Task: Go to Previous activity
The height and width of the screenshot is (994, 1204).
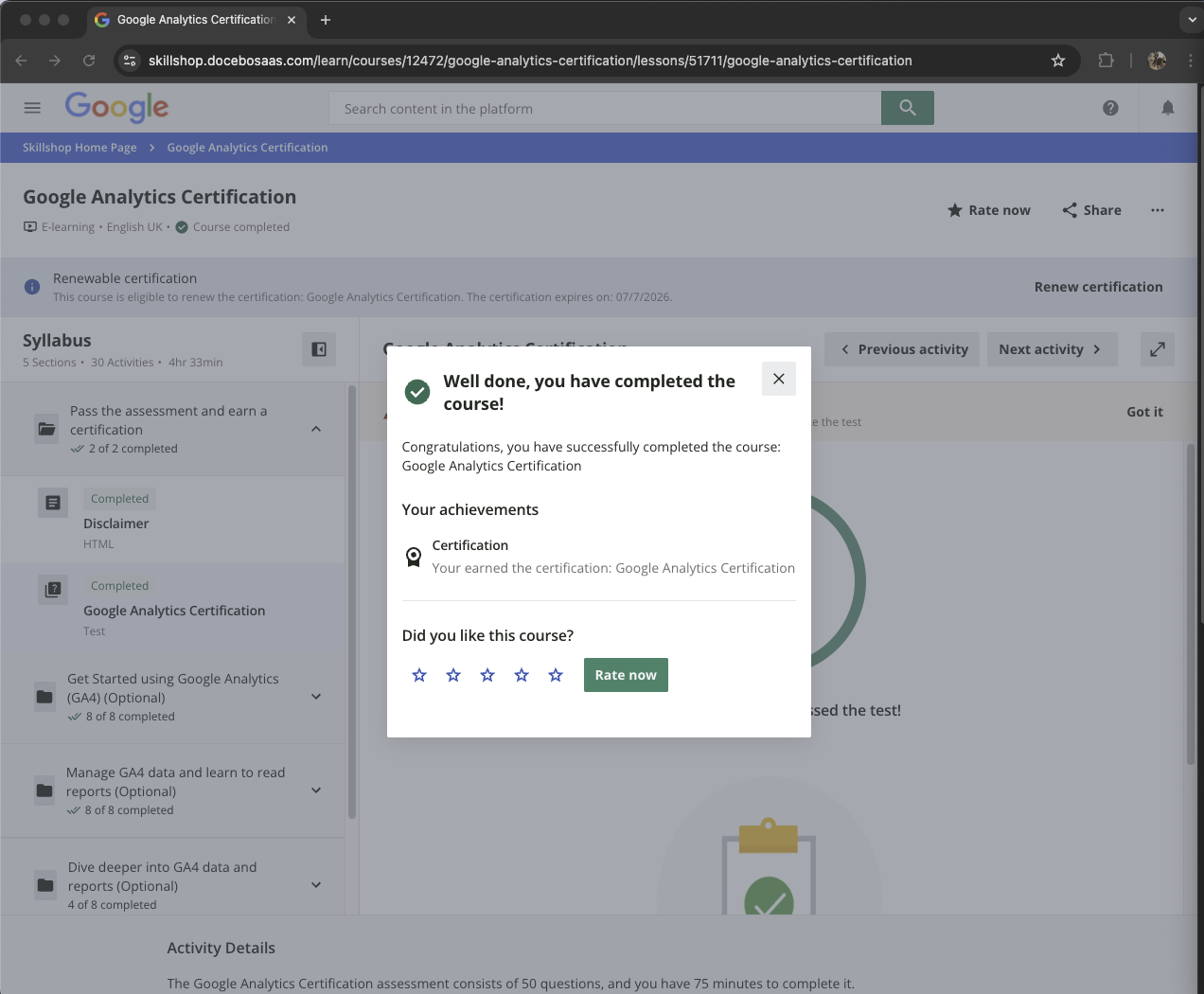Action: tap(902, 349)
